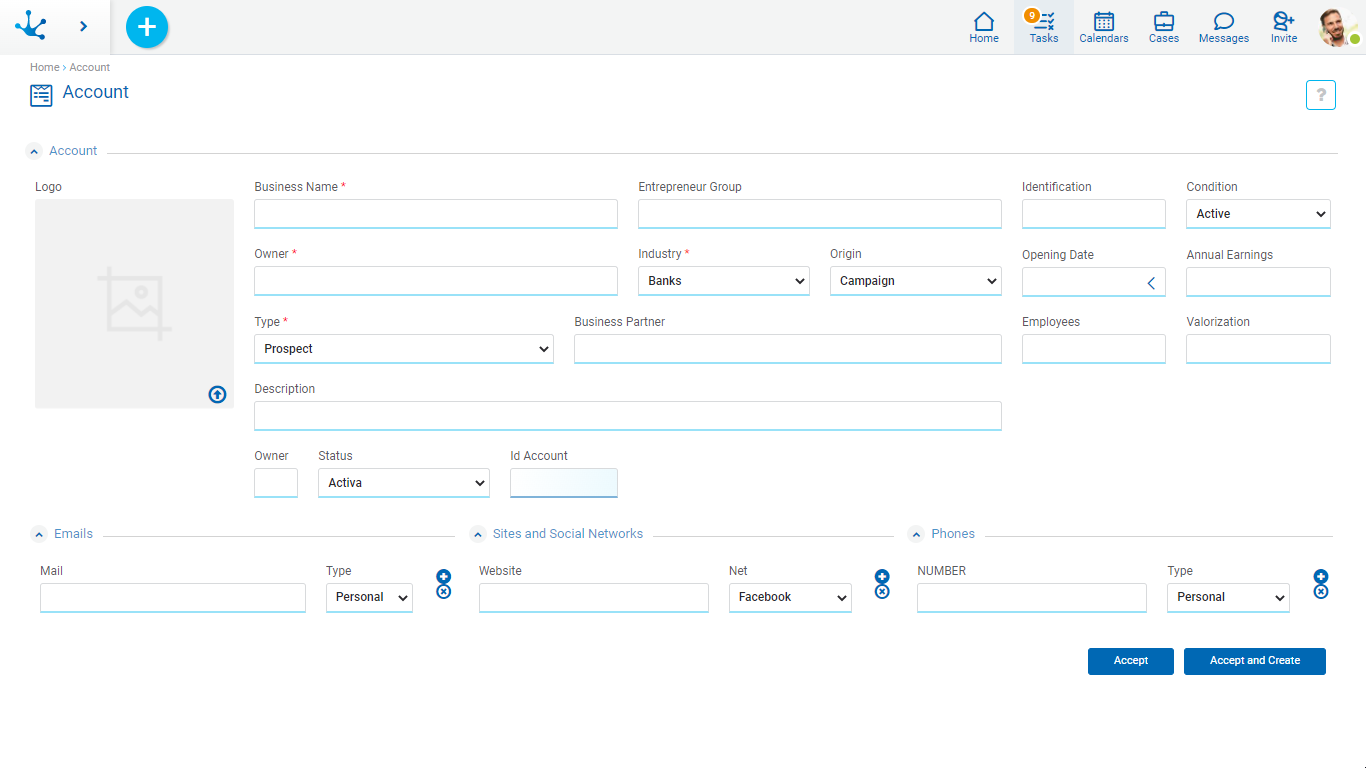Click the logo upload arrow icon
This screenshot has width=1366, height=768.
tap(217, 394)
